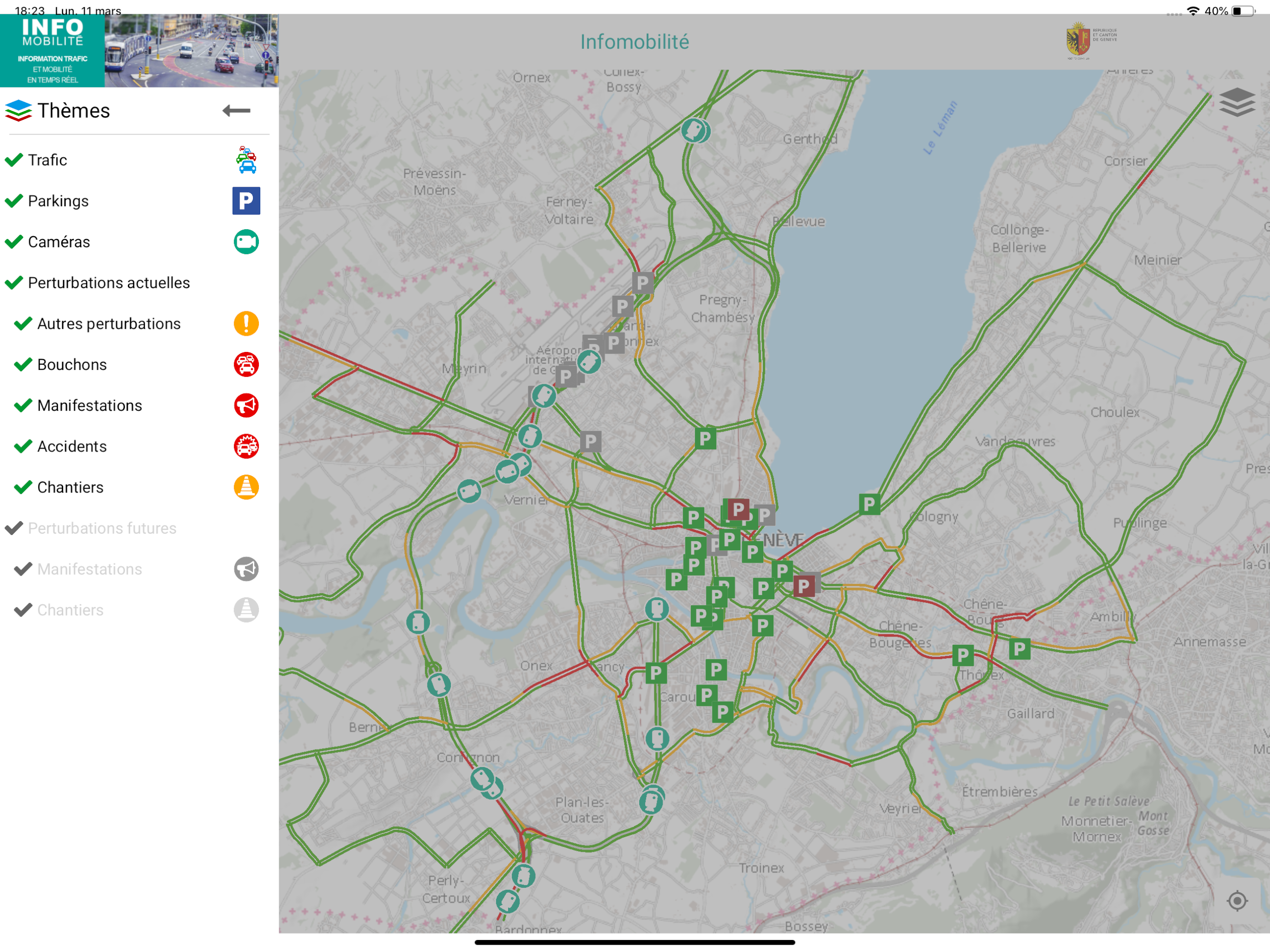Click the red megaphone Manifestations icon

pyautogui.click(x=246, y=405)
